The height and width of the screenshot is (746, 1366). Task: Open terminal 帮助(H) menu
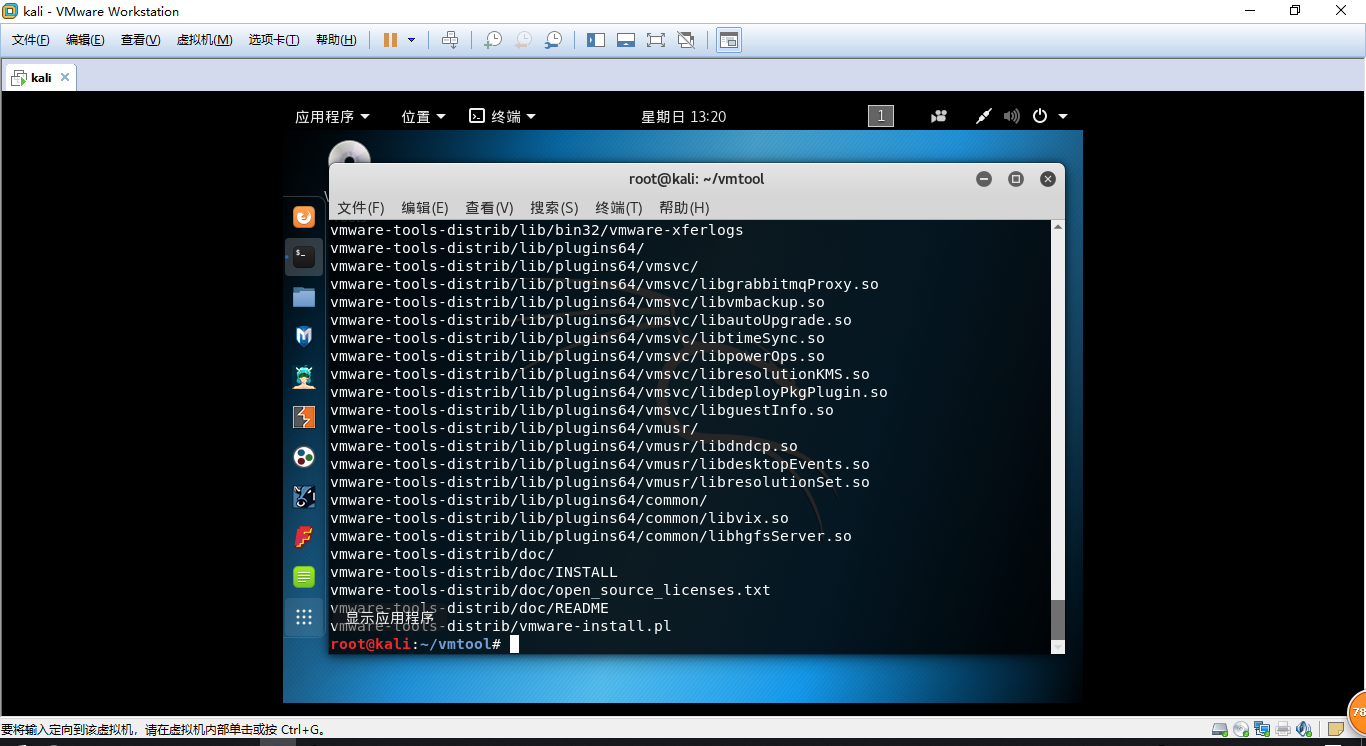684,207
